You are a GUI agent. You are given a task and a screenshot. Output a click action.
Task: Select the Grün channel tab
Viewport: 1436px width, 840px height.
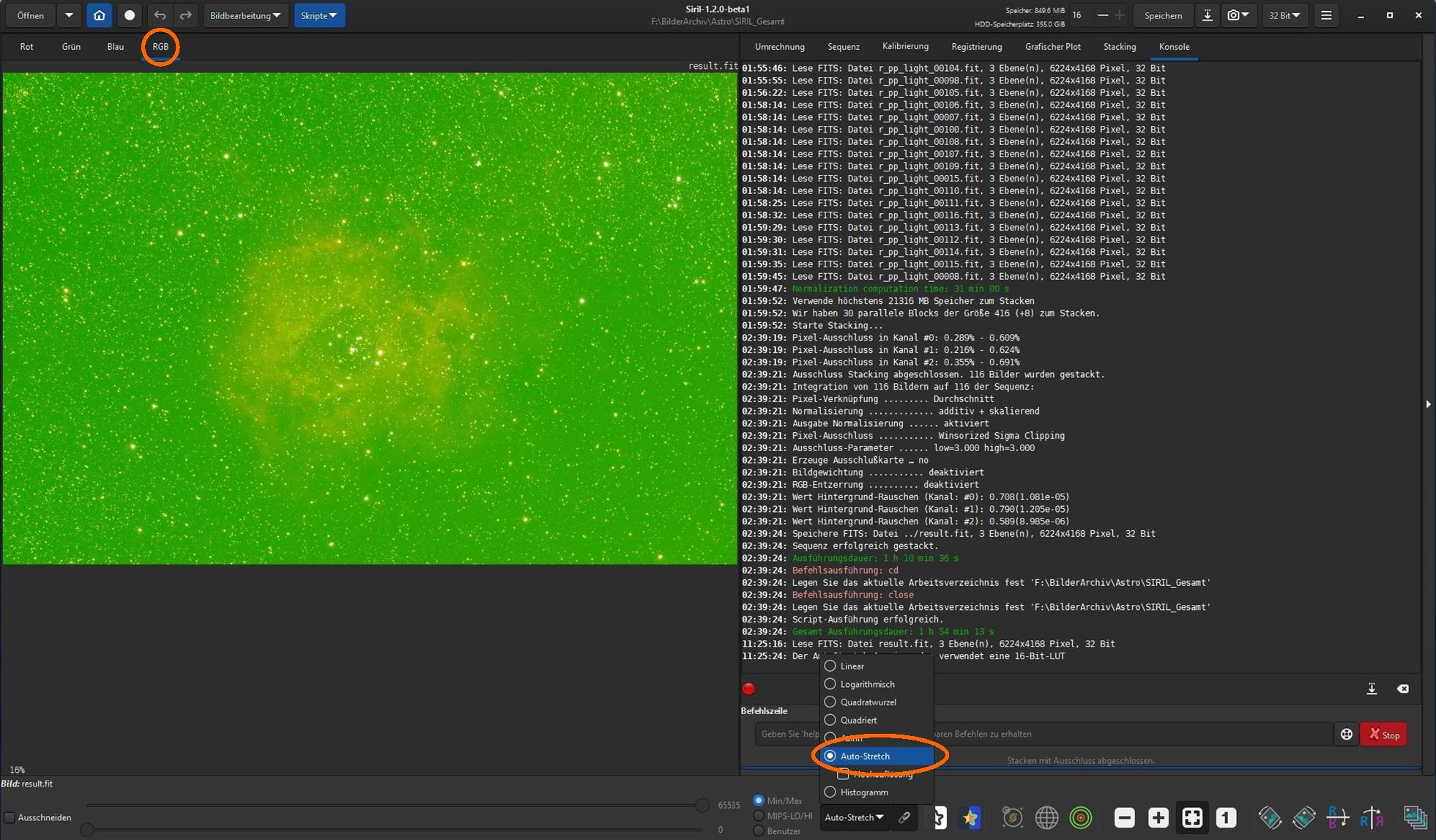coord(71,47)
